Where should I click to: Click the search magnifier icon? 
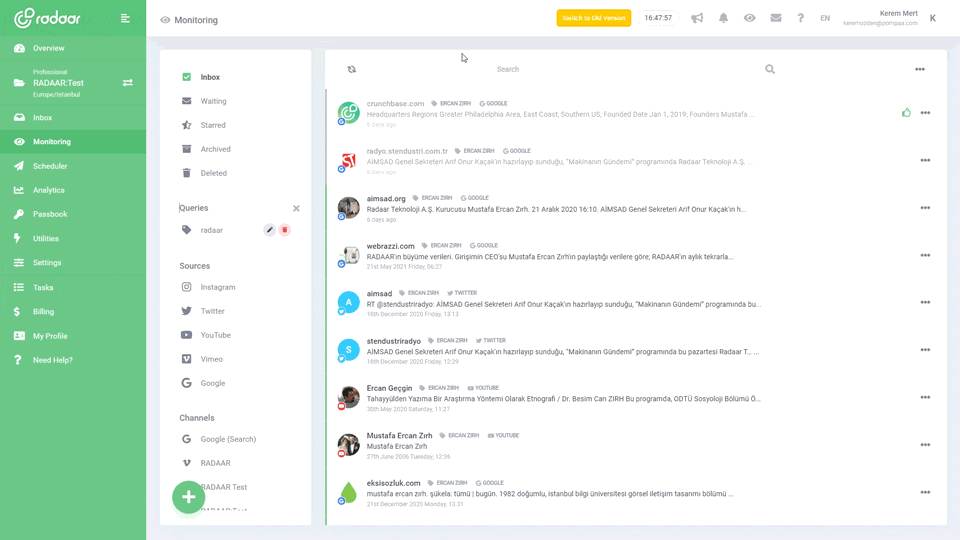coord(770,70)
